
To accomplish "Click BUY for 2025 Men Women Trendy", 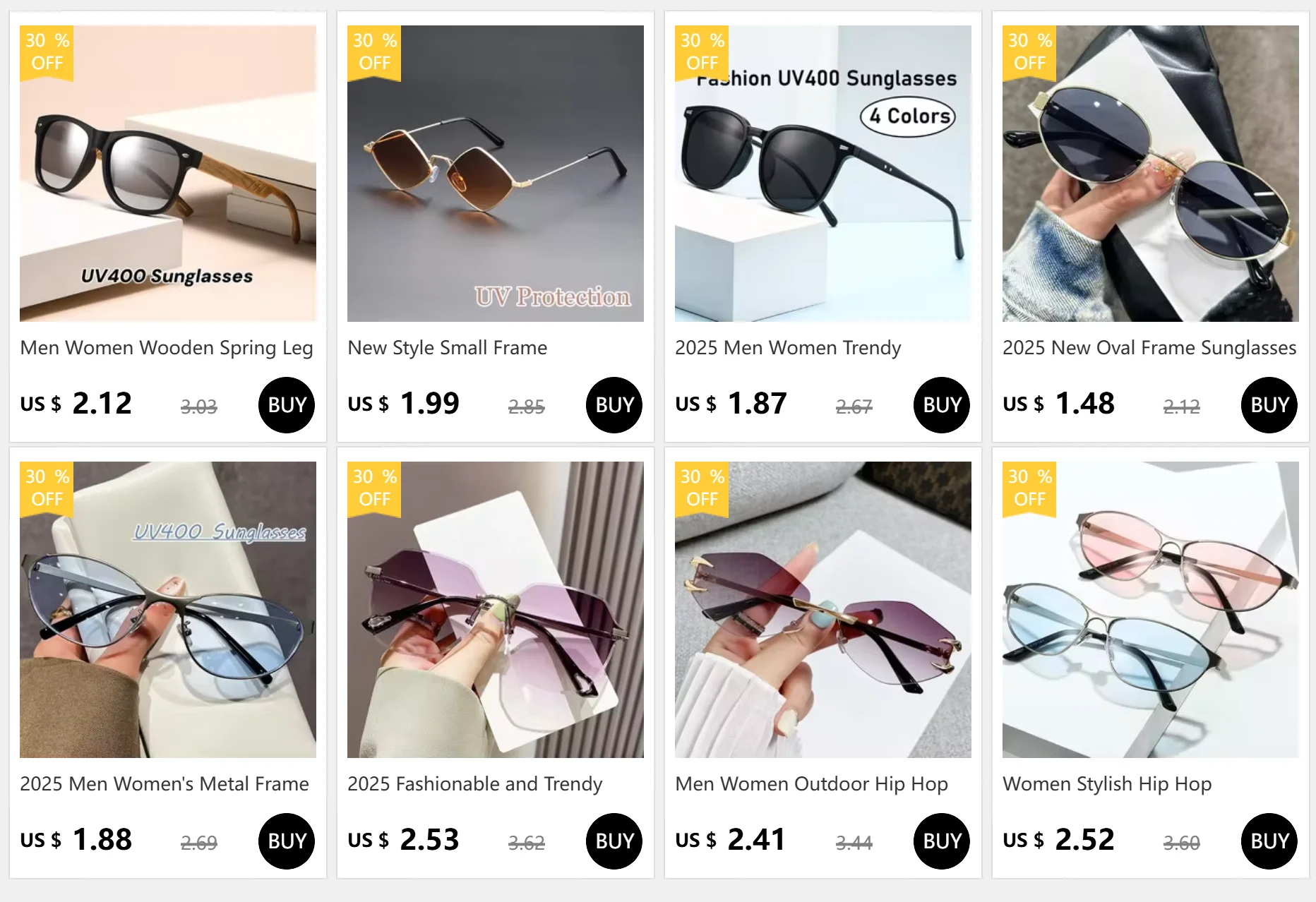I will (x=942, y=405).
